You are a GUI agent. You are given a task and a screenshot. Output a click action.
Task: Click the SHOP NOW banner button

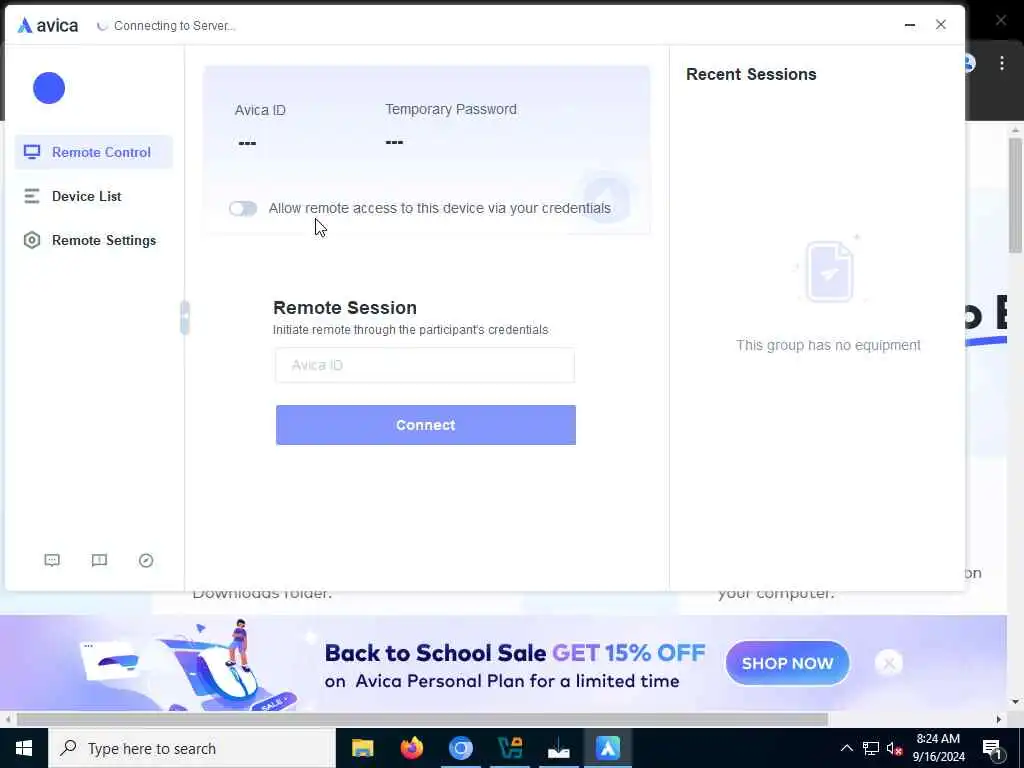tap(788, 664)
